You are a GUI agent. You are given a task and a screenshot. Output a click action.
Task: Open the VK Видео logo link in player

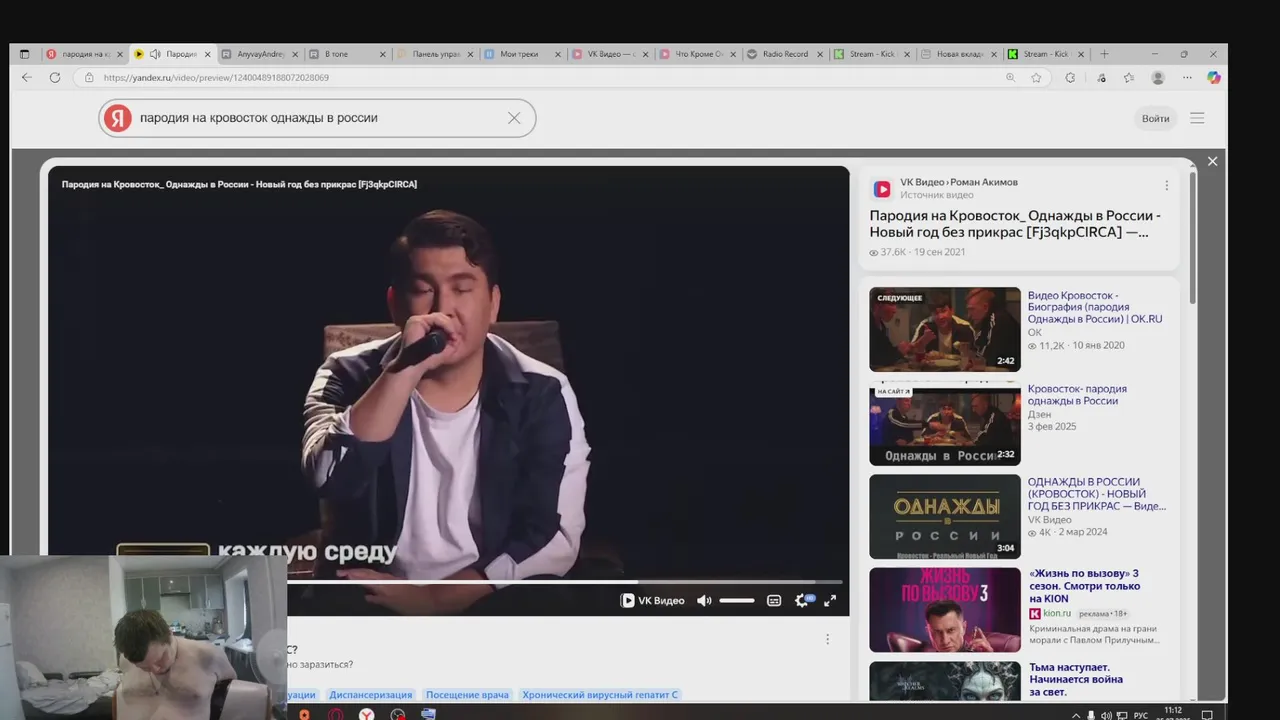pos(653,601)
